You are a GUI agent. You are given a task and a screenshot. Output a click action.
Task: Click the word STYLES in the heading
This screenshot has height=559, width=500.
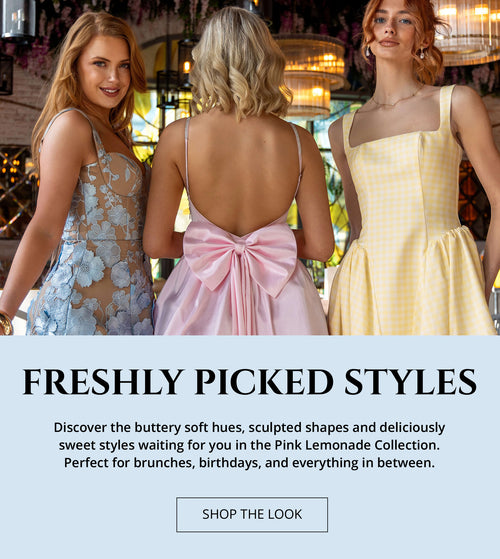point(411,382)
